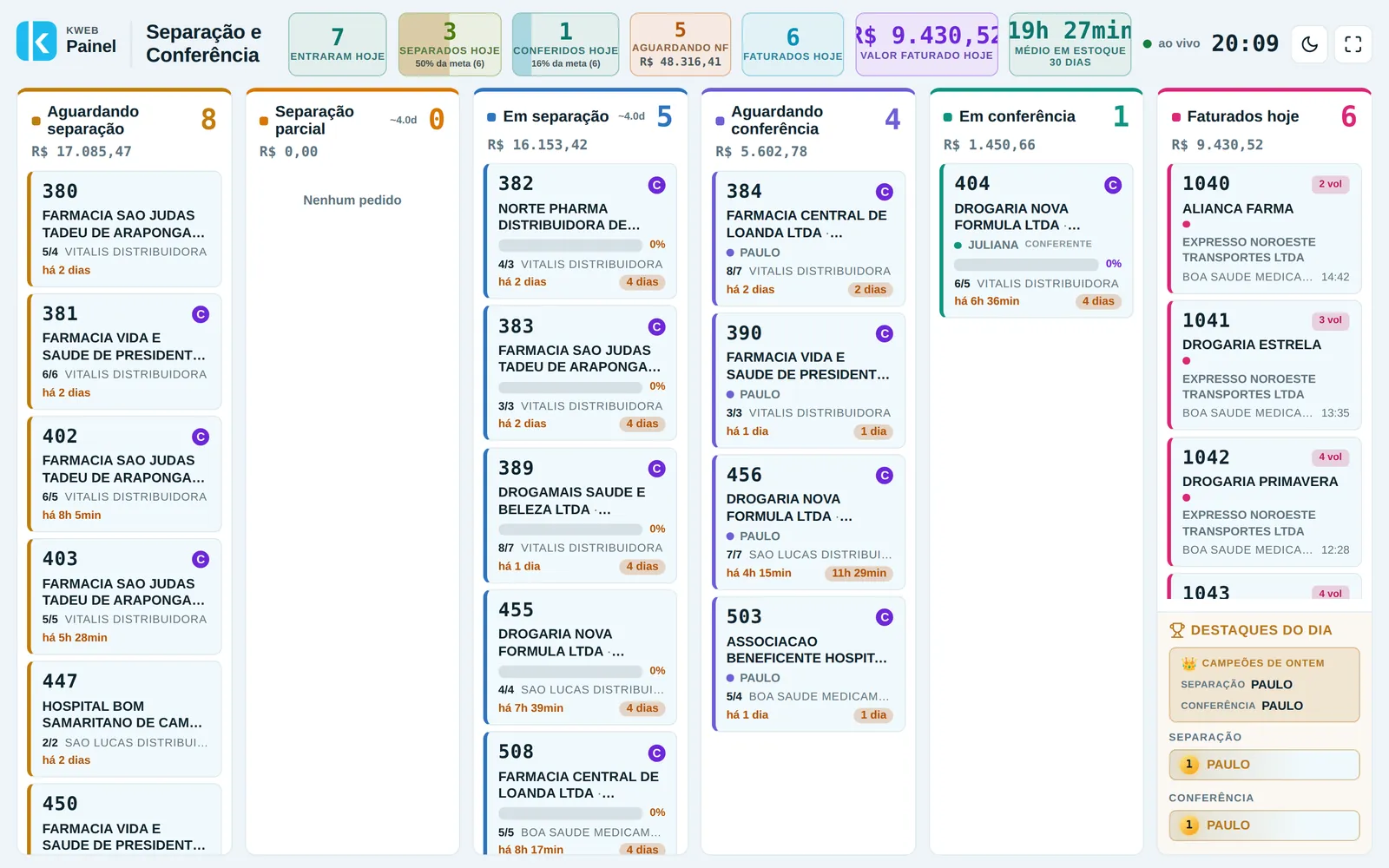Screen dimensions: 1389x868
Task: Click the '2 vol' badge on order 1040
Action: pos(1330,184)
